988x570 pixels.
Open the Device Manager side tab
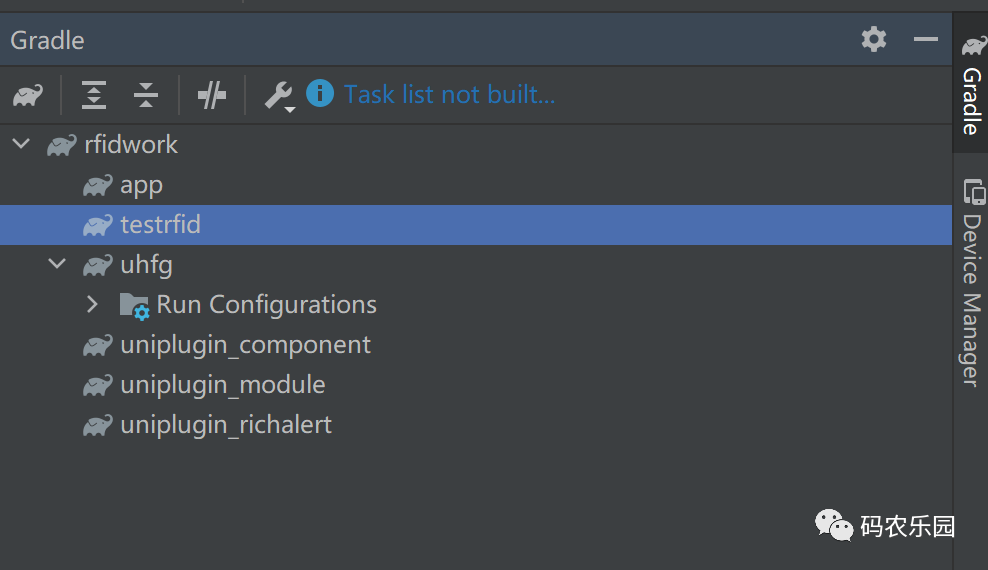(x=971, y=282)
